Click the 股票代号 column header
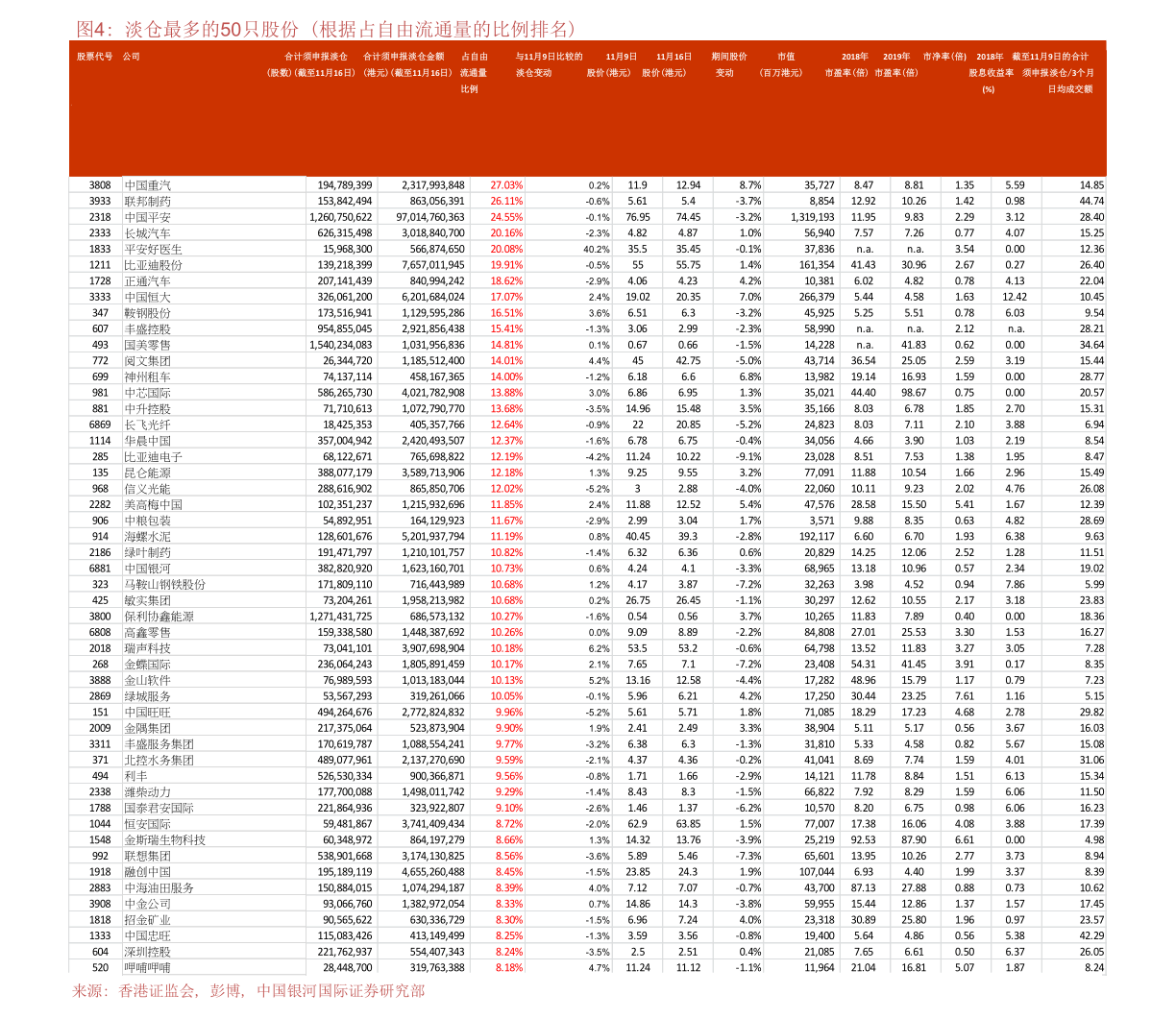The width and height of the screenshot is (1176, 1019). tap(95, 57)
